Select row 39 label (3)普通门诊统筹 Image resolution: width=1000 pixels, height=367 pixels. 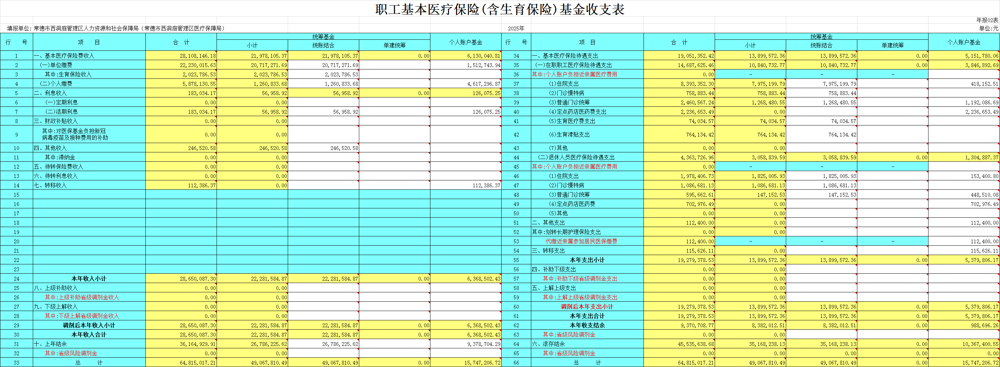[568, 102]
